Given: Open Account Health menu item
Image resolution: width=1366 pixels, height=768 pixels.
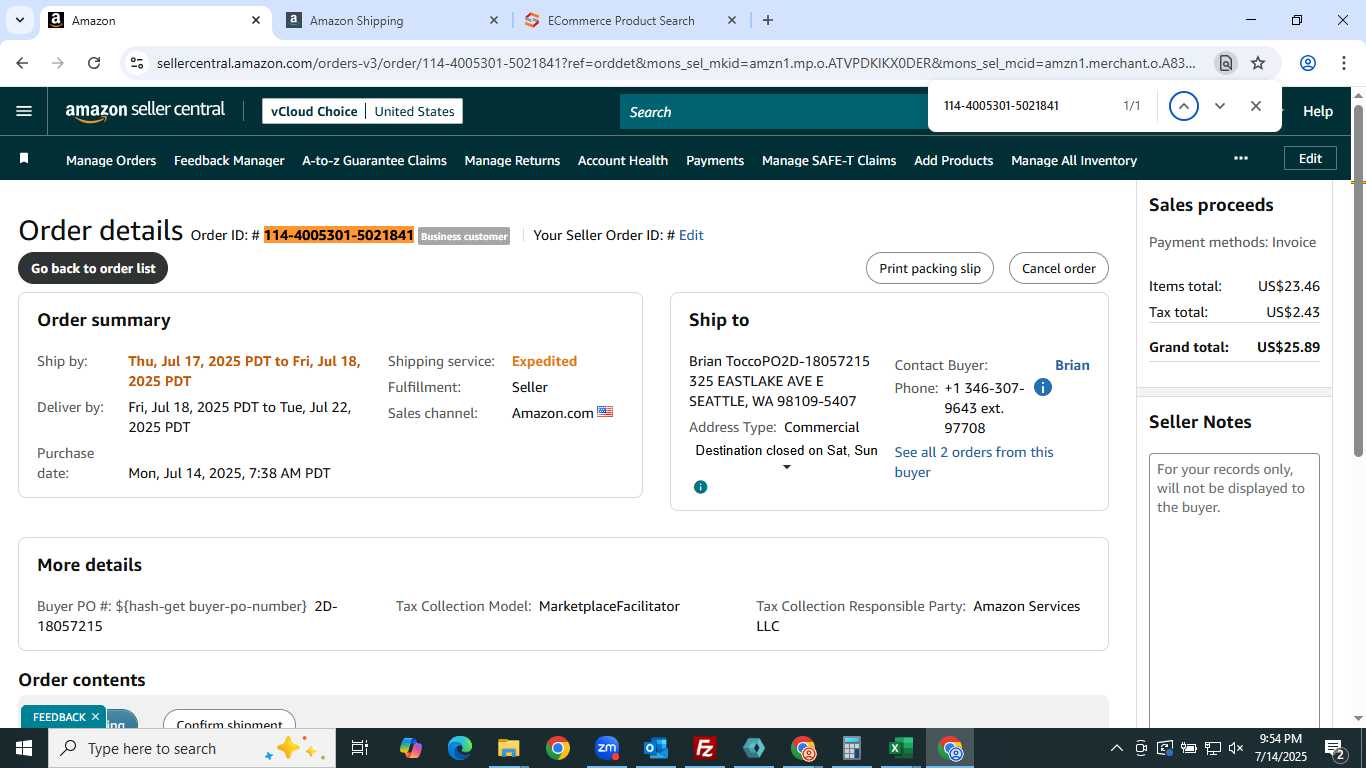Looking at the screenshot, I should click(x=623, y=160).
